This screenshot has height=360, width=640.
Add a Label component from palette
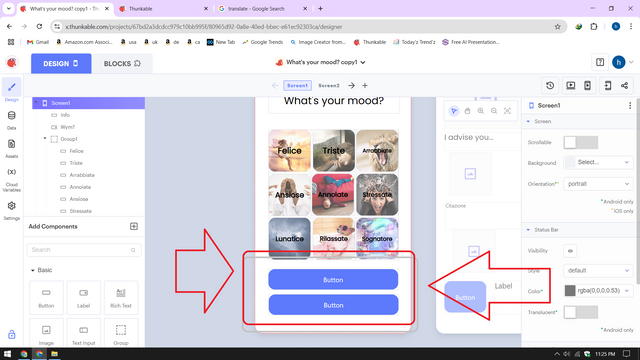pyautogui.click(x=84, y=297)
